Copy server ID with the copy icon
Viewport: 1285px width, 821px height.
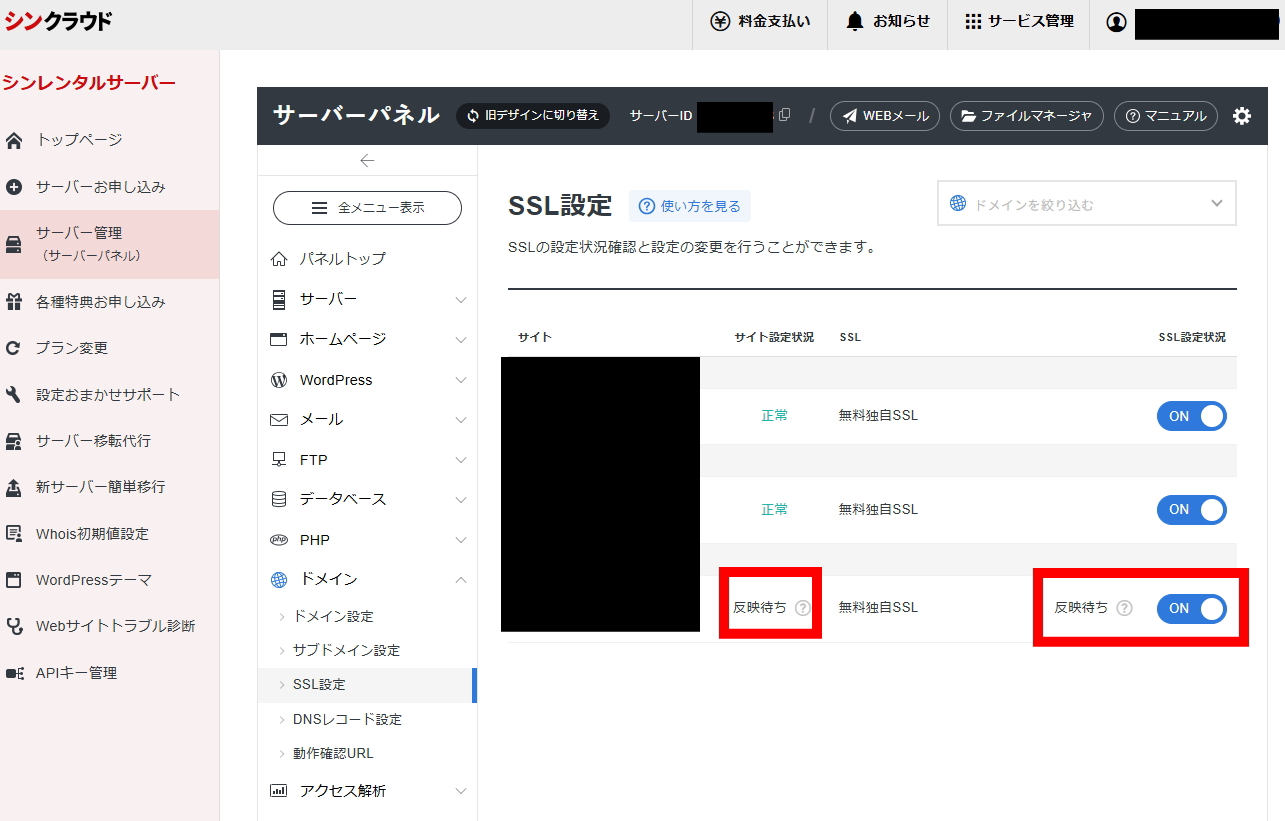coord(784,115)
